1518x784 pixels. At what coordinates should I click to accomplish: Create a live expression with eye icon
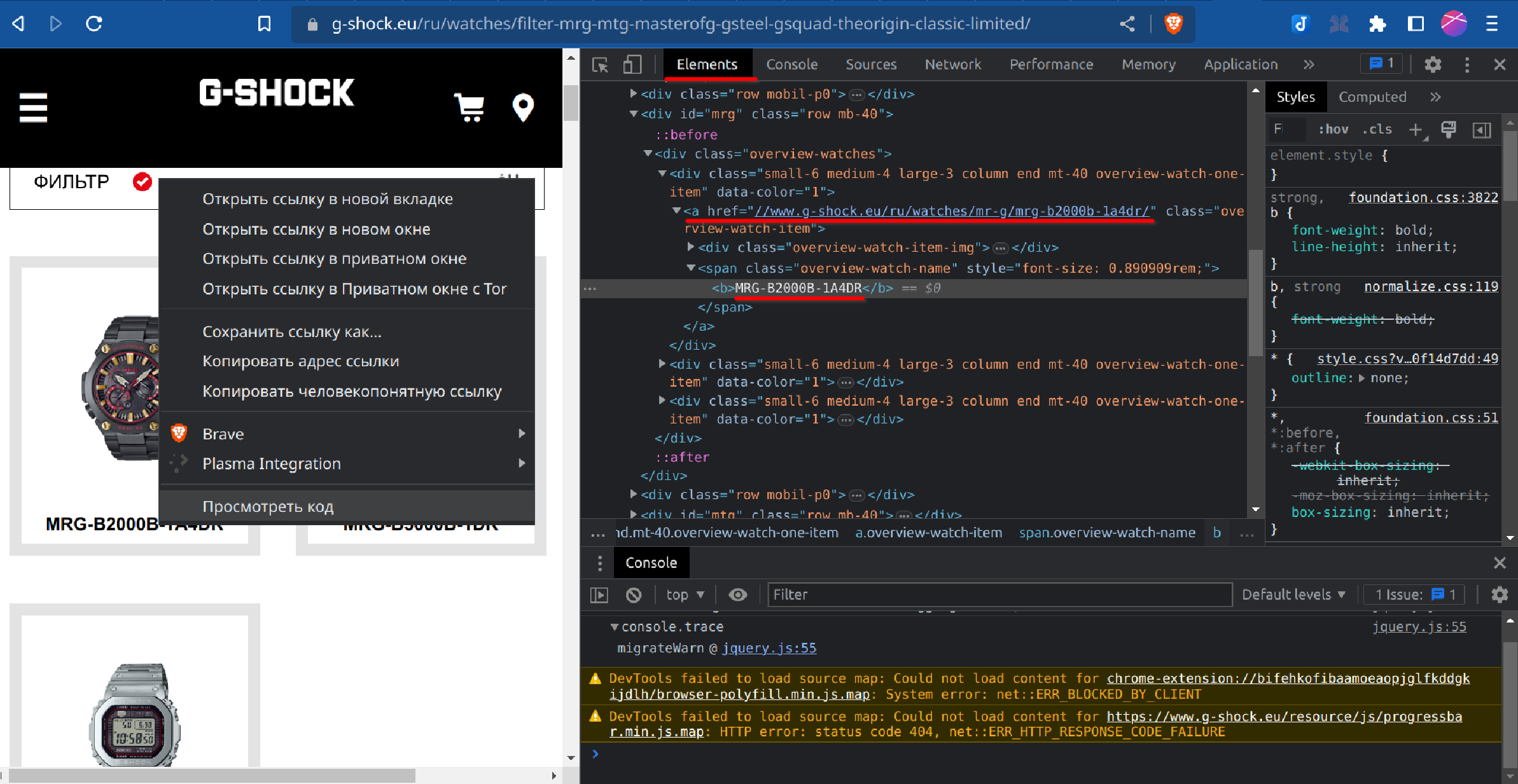point(738,595)
